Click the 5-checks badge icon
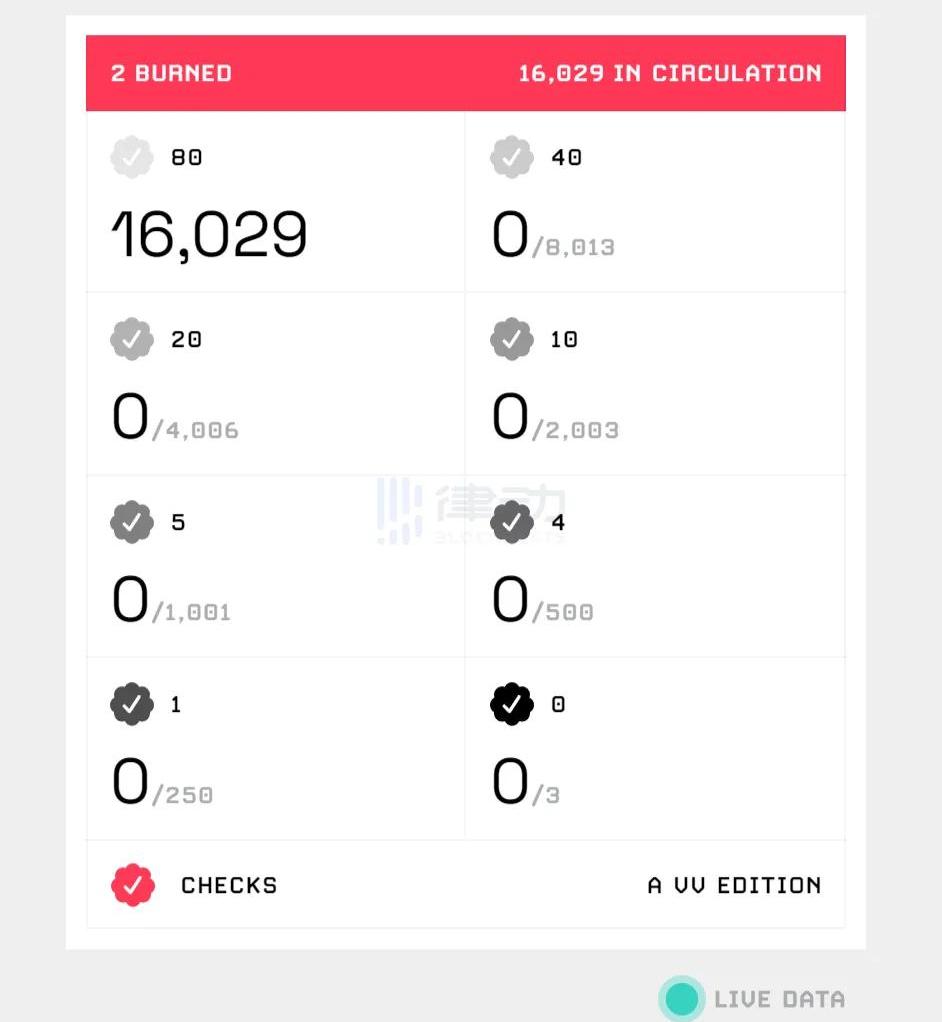 pos(131,522)
